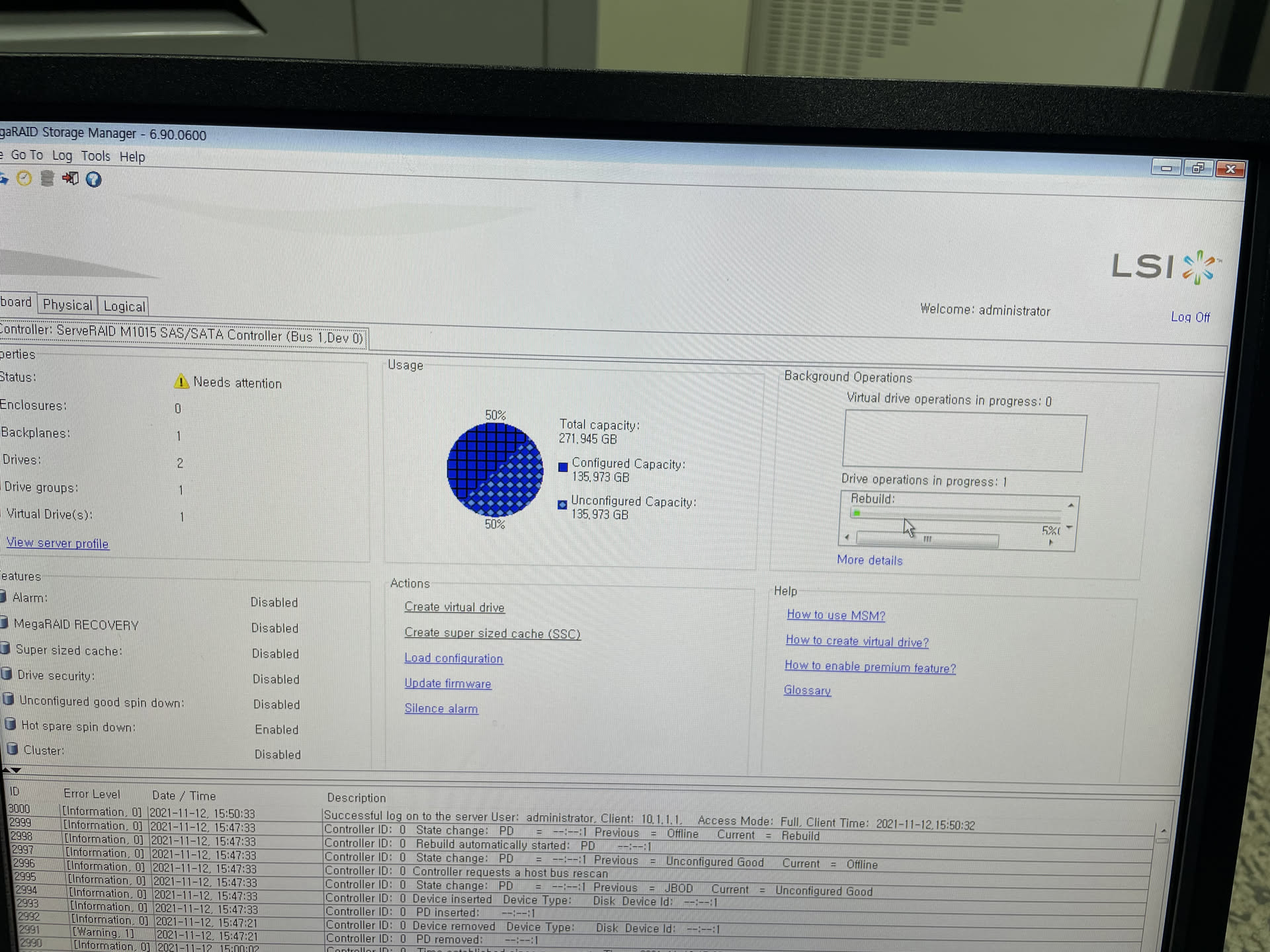Open the Tools menu
The image size is (1270, 952).
pyautogui.click(x=95, y=156)
